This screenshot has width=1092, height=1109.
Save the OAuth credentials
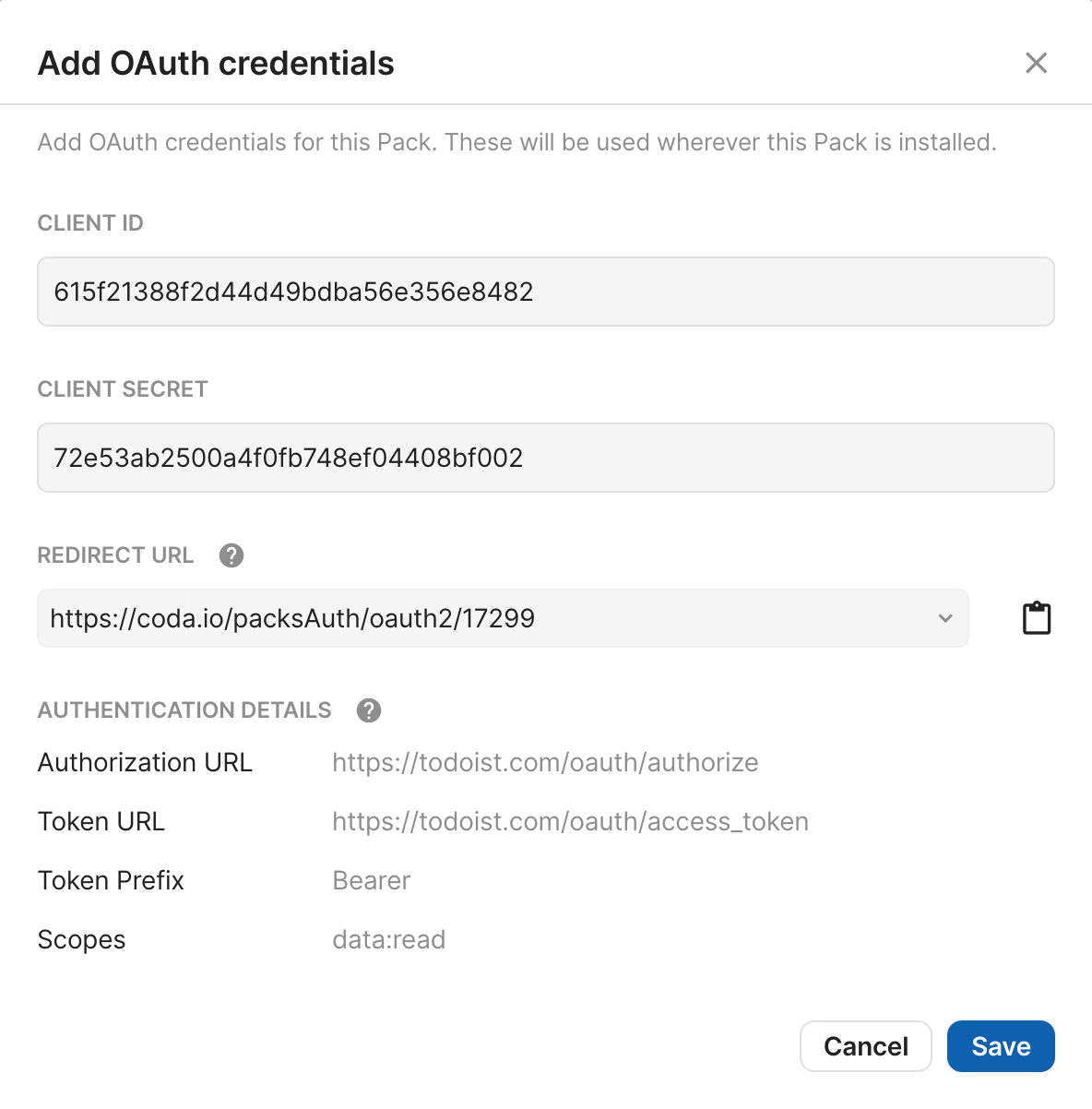pyautogui.click(x=1001, y=1046)
